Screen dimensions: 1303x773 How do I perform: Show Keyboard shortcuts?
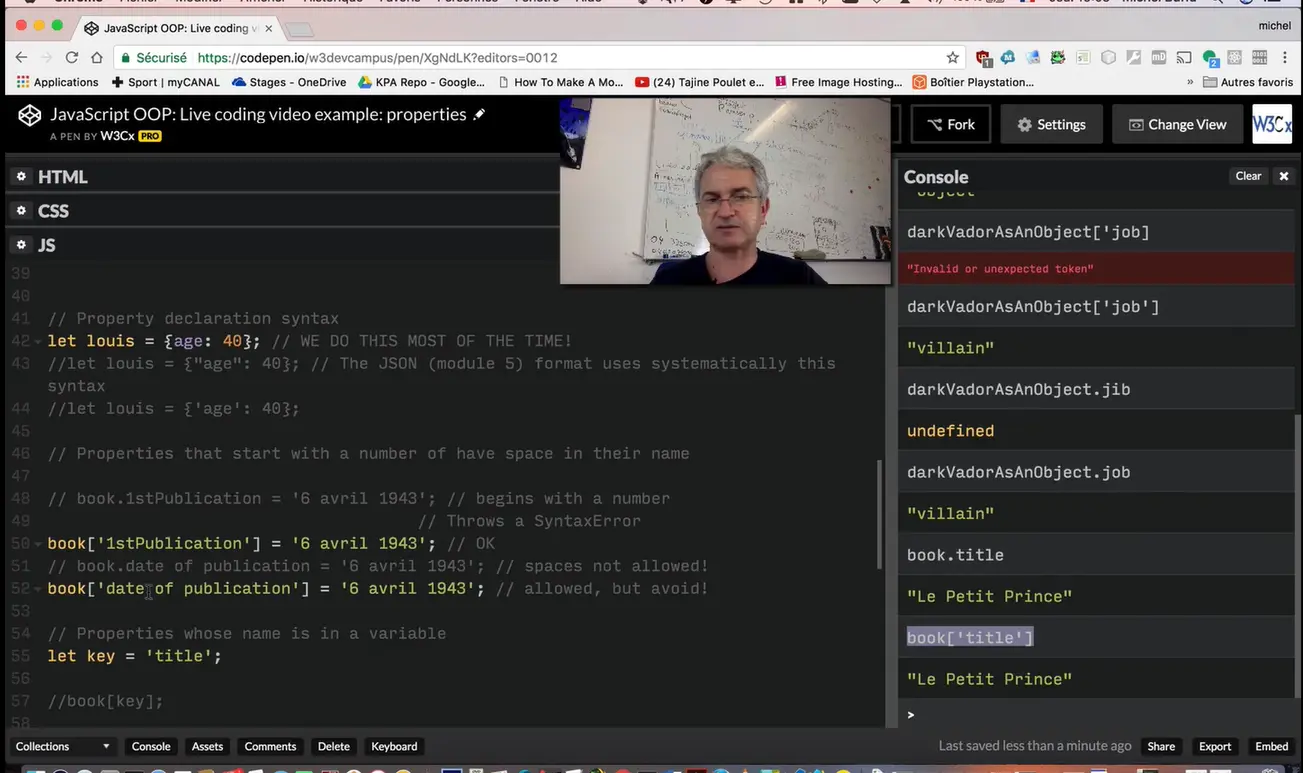click(394, 746)
